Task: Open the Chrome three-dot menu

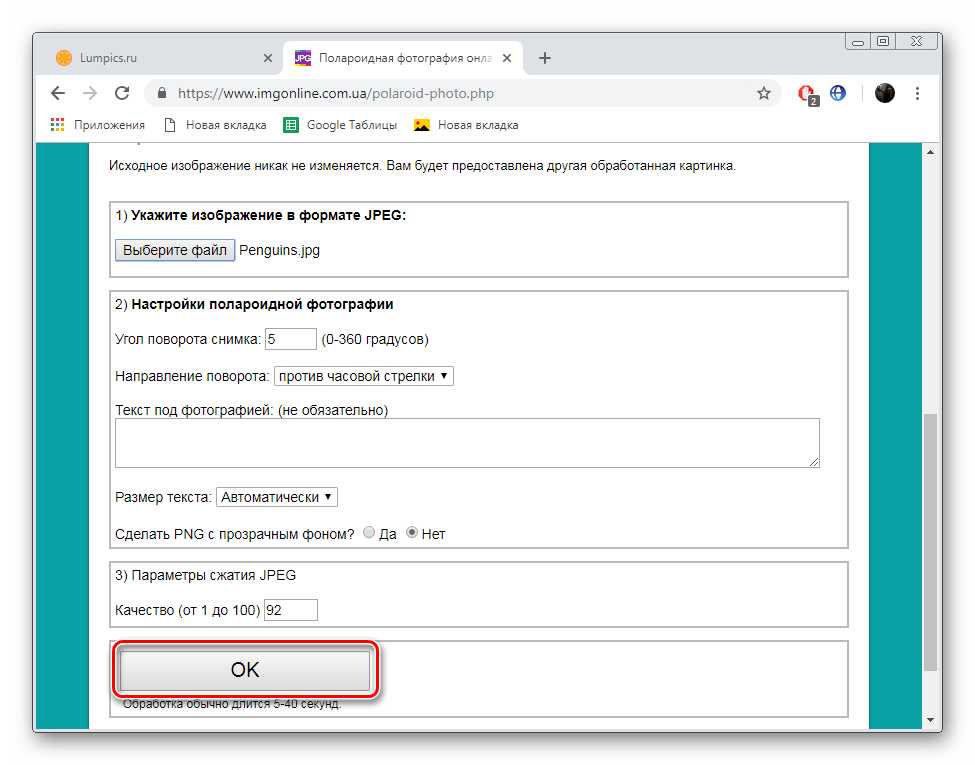Action: pos(918,93)
